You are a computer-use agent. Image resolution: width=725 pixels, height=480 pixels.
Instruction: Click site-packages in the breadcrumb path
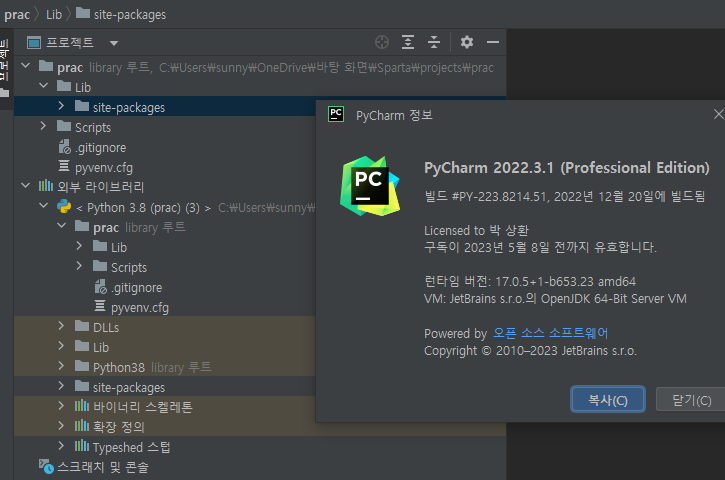tap(129, 15)
